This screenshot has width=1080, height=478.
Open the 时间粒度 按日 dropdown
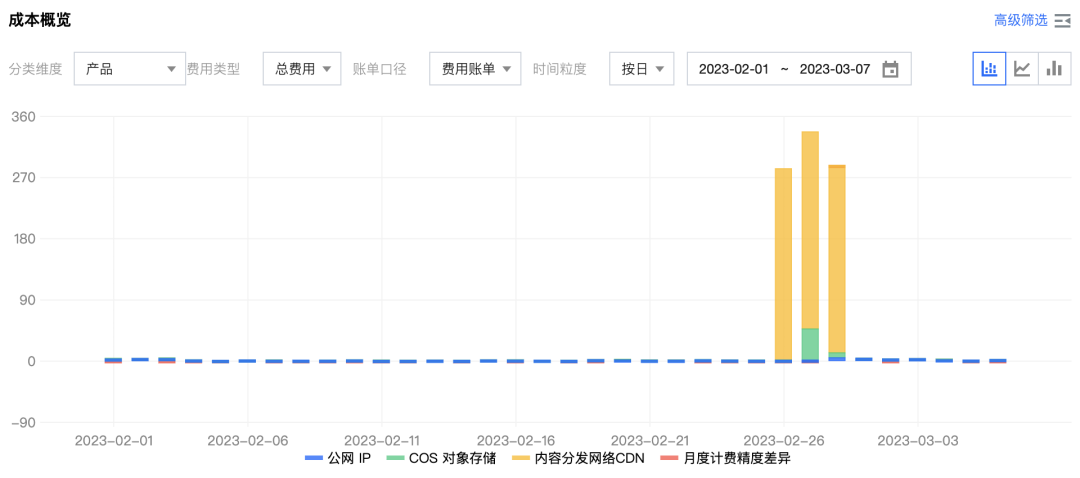tap(641, 69)
